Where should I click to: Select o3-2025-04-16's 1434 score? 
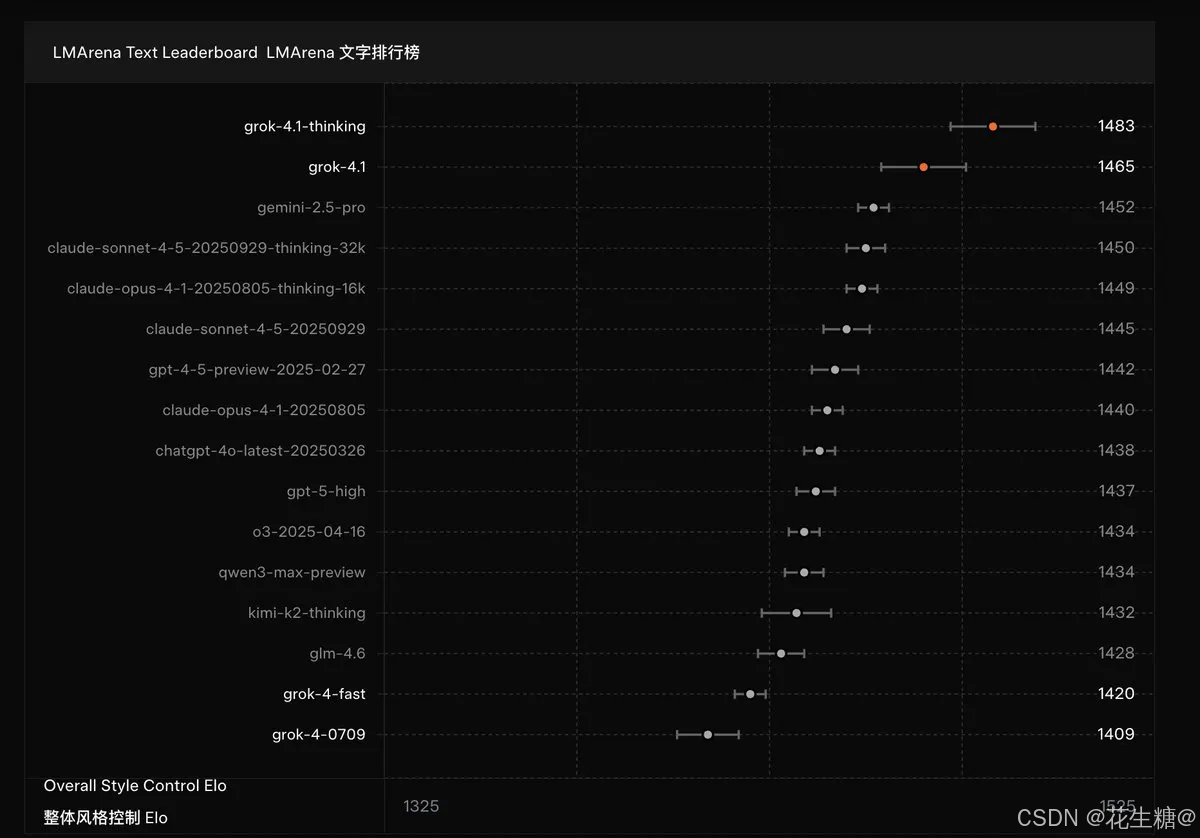tap(1116, 532)
